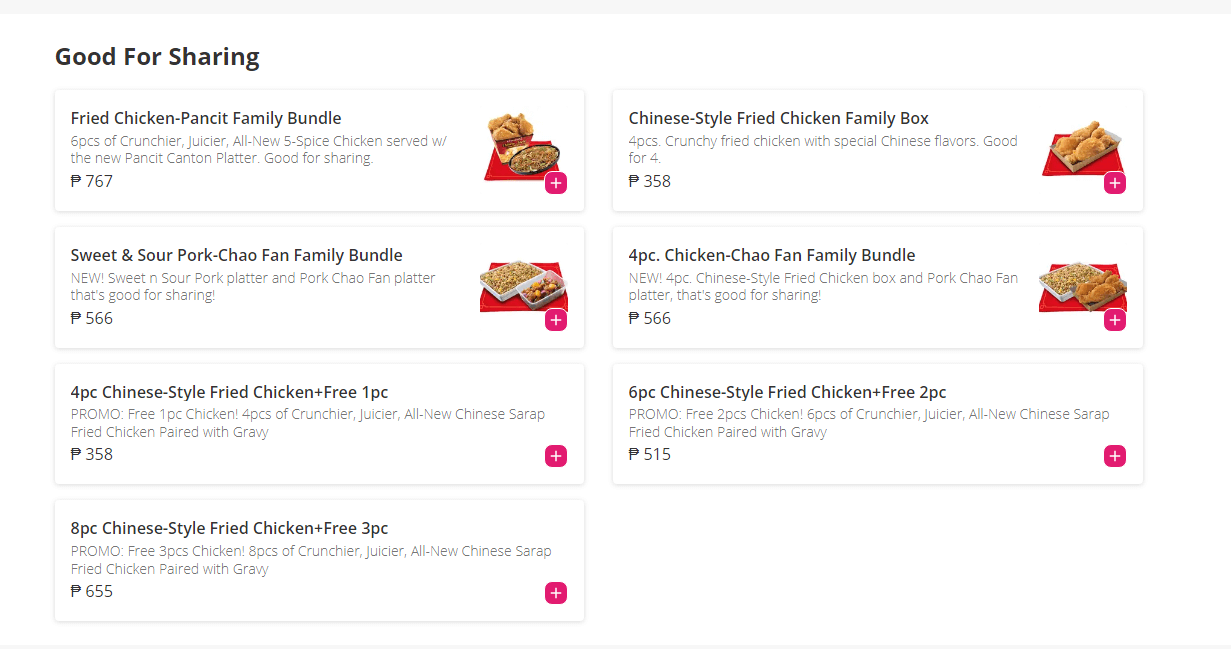Add Chinese-Style Fried Chicken Family Box plus icon
Viewport: 1231px width, 649px height.
pyautogui.click(x=1114, y=183)
